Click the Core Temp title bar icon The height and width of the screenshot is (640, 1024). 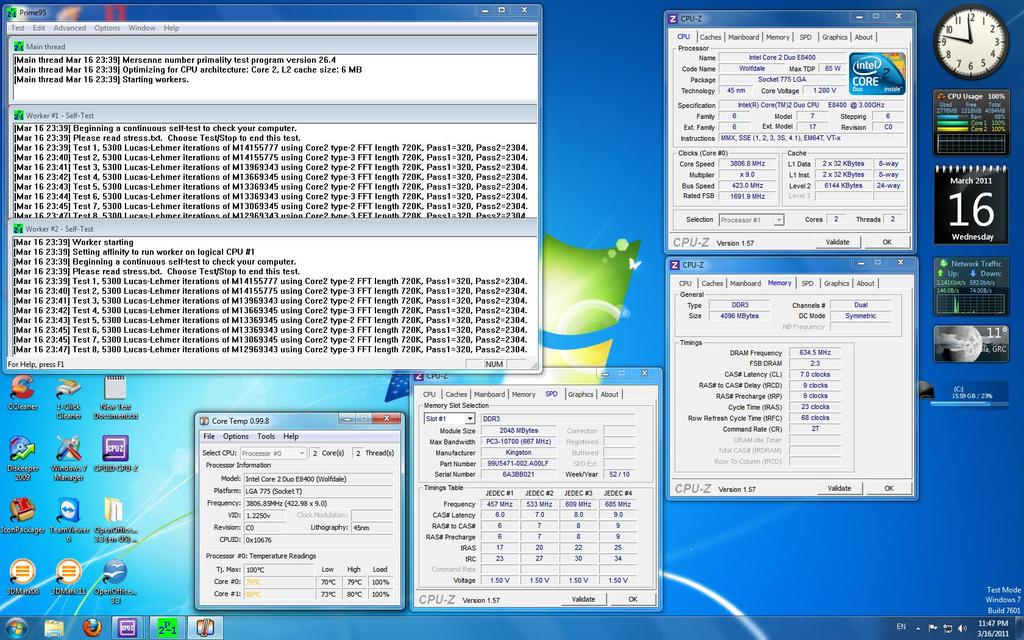click(204, 421)
